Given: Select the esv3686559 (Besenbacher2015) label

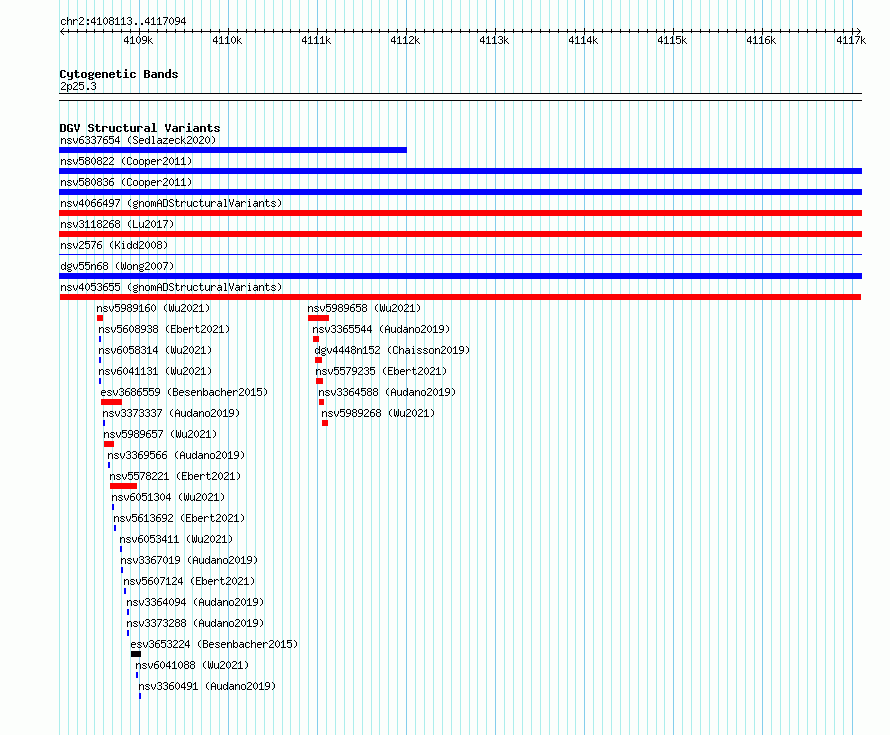Looking at the screenshot, I should (x=184, y=392).
